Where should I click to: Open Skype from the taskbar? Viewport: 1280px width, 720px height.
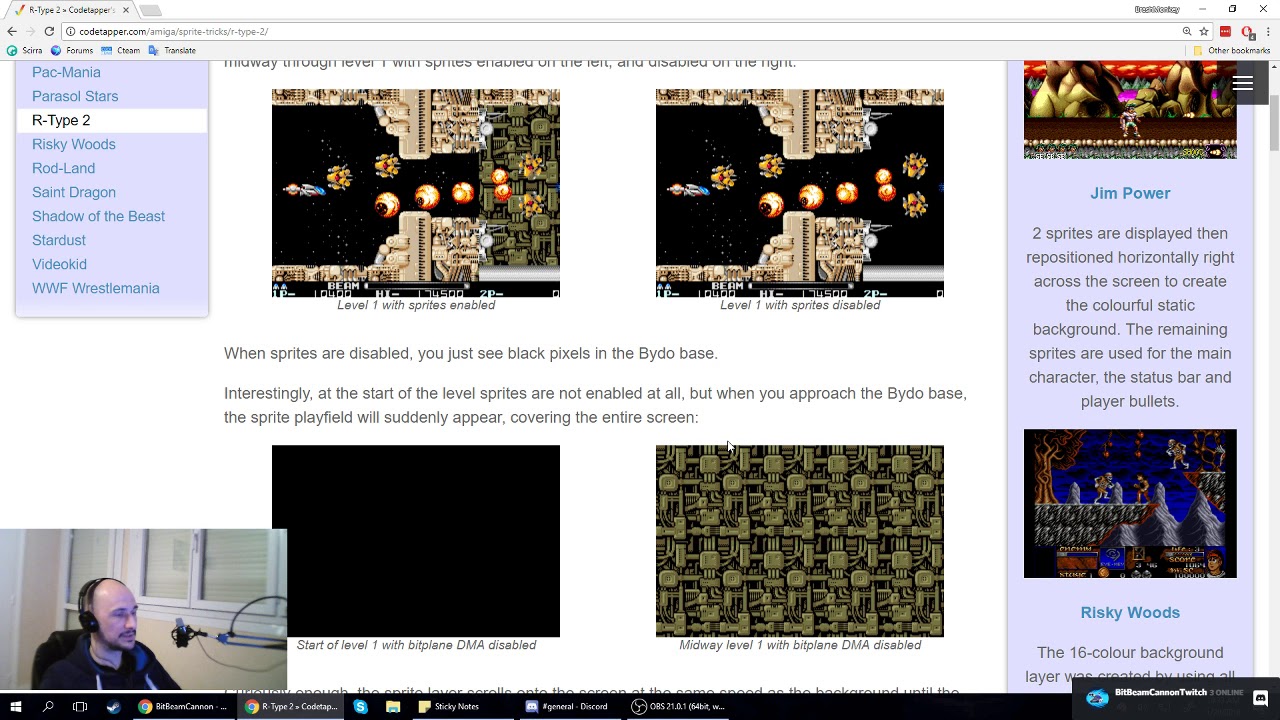[360, 706]
